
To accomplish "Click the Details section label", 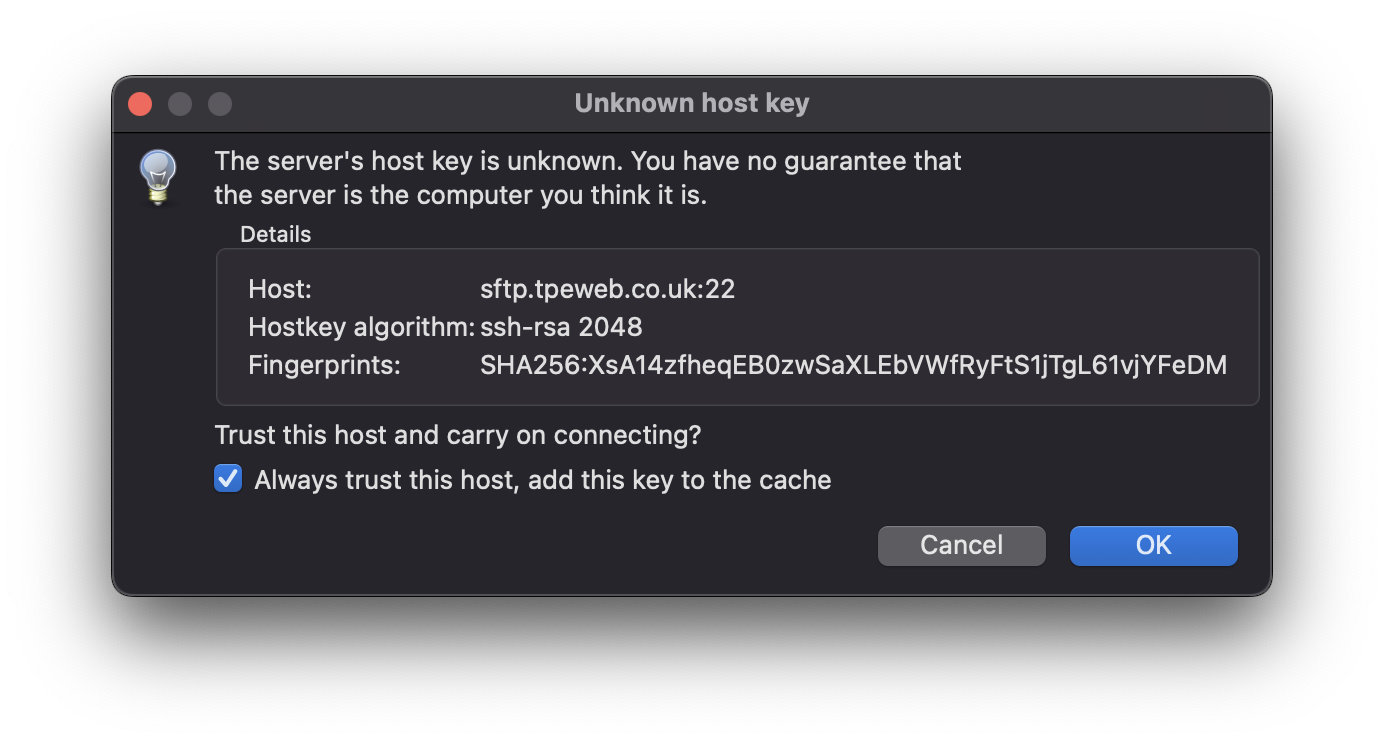I will click(275, 234).
